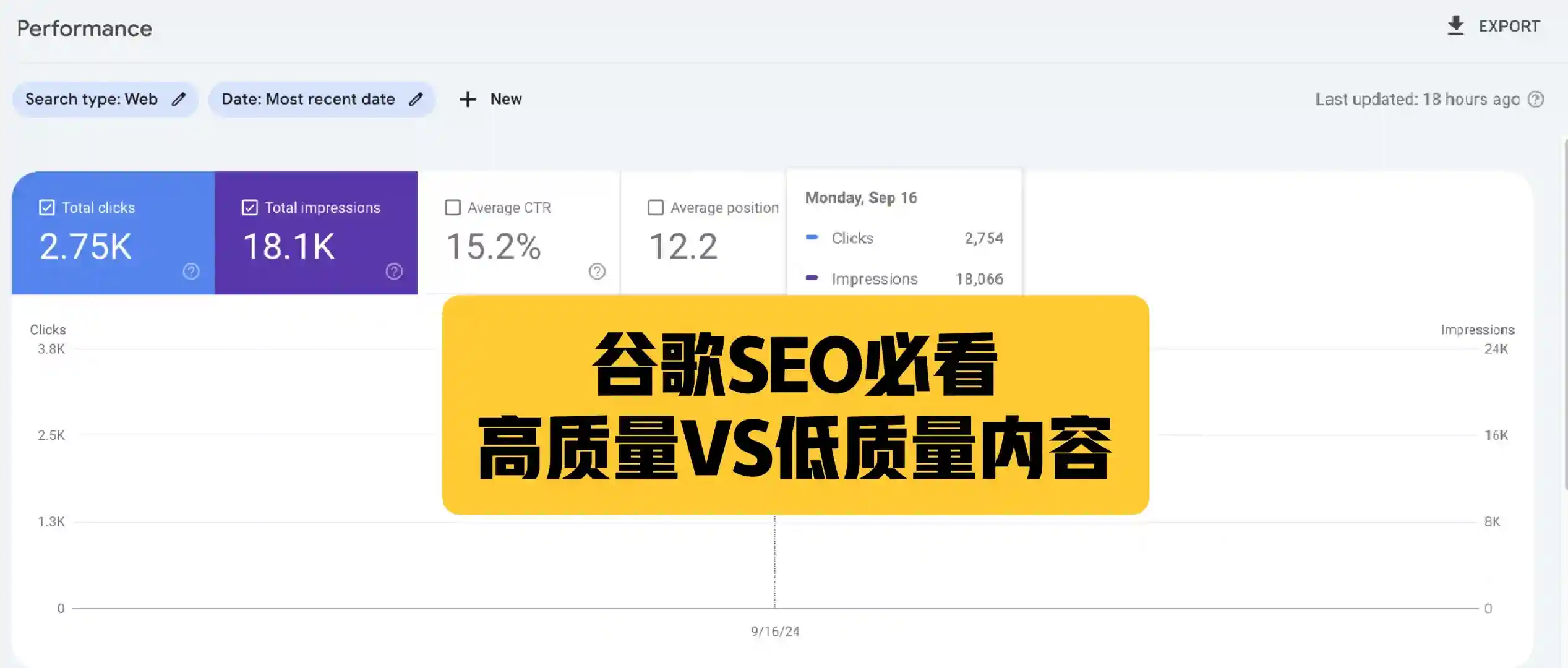1568x668 pixels.
Task: Click the plus icon next to New
Action: pyautogui.click(x=467, y=99)
